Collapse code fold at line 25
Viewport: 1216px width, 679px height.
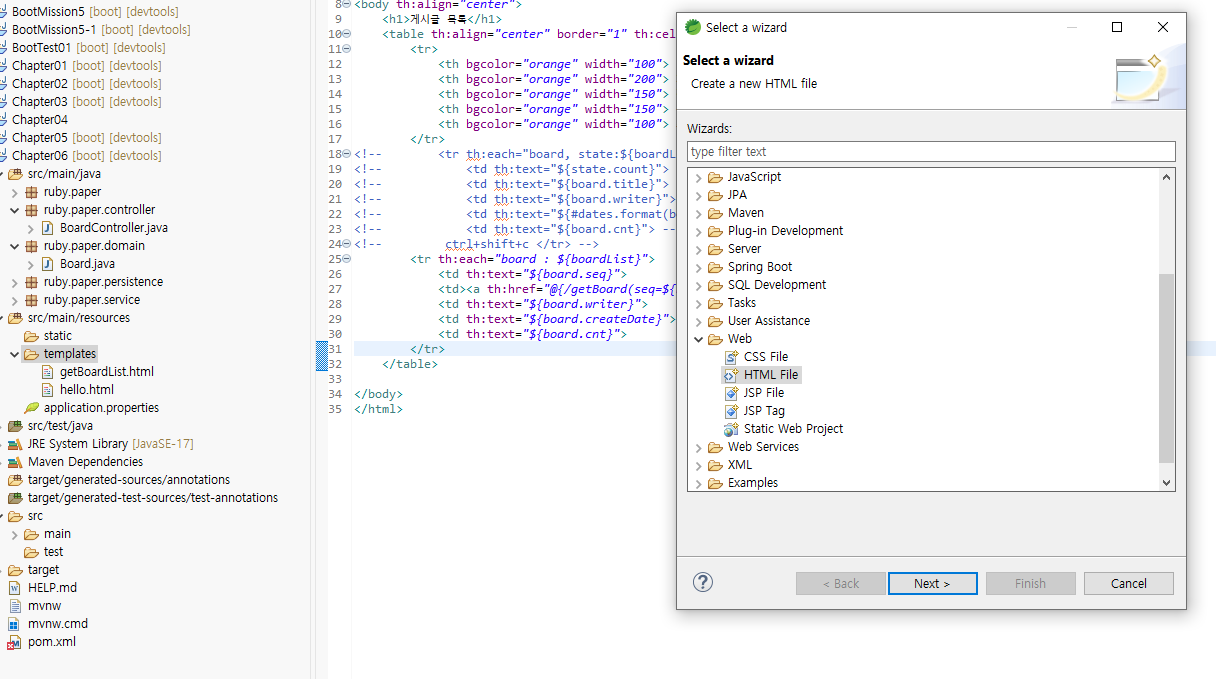pyautogui.click(x=346, y=259)
